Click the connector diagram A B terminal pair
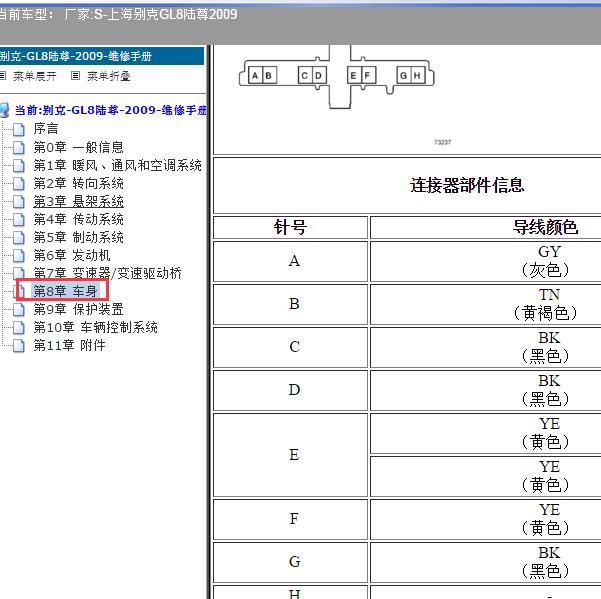 (x=262, y=75)
